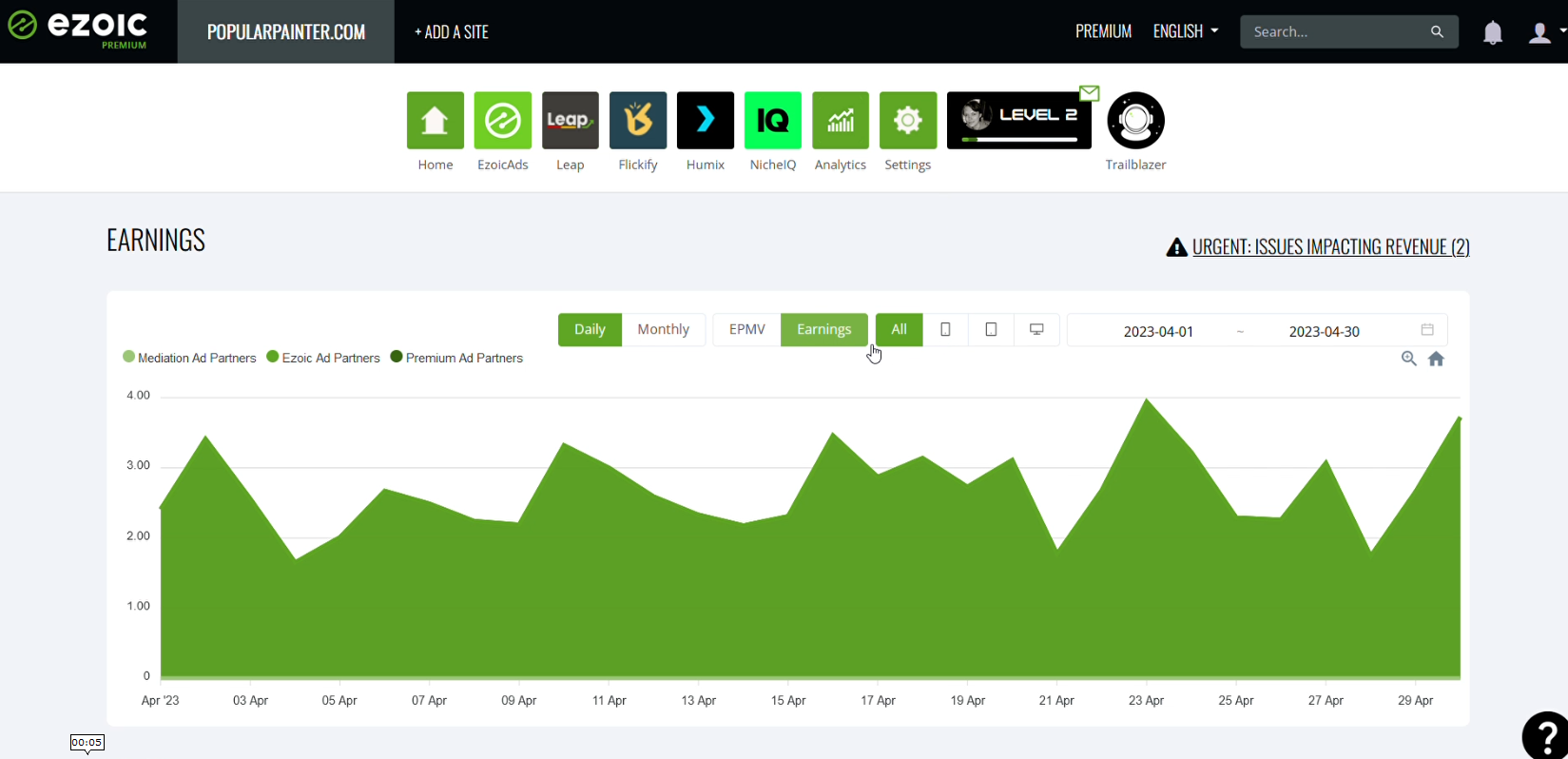Viewport: 1568px width, 759px height.
Task: Open the Home dashboard icon
Action: (x=436, y=121)
